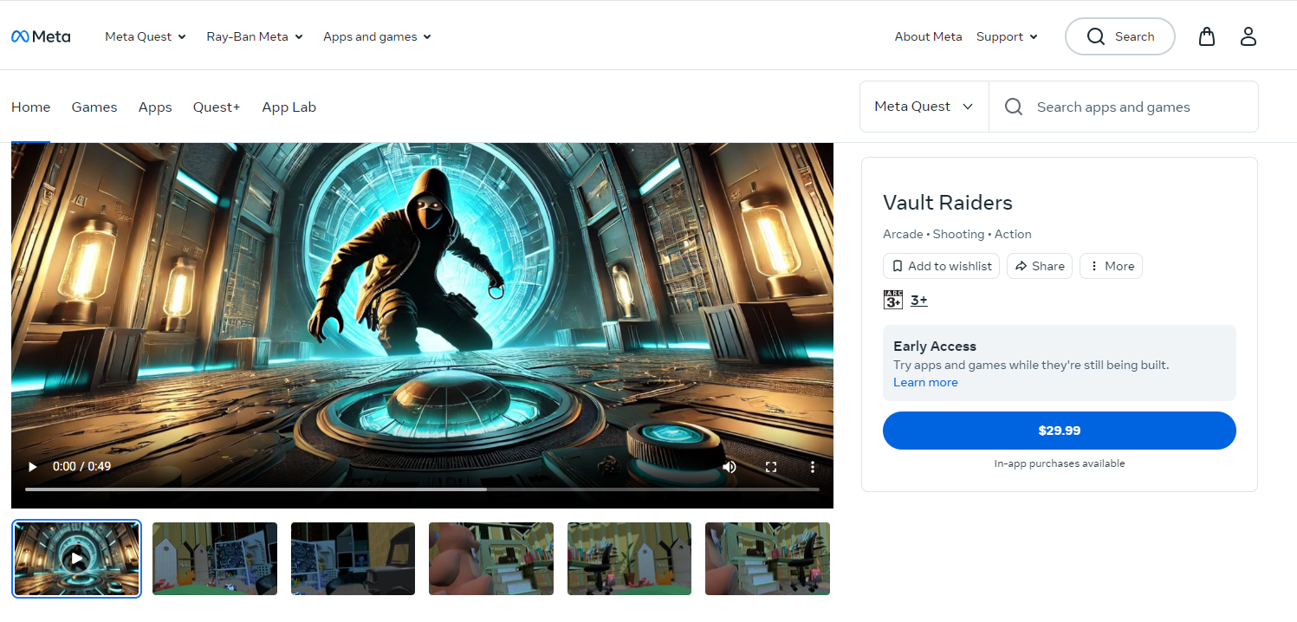Expand the Ray-Ban Meta dropdown
Image resolution: width=1297 pixels, height=622 pixels.
(254, 37)
